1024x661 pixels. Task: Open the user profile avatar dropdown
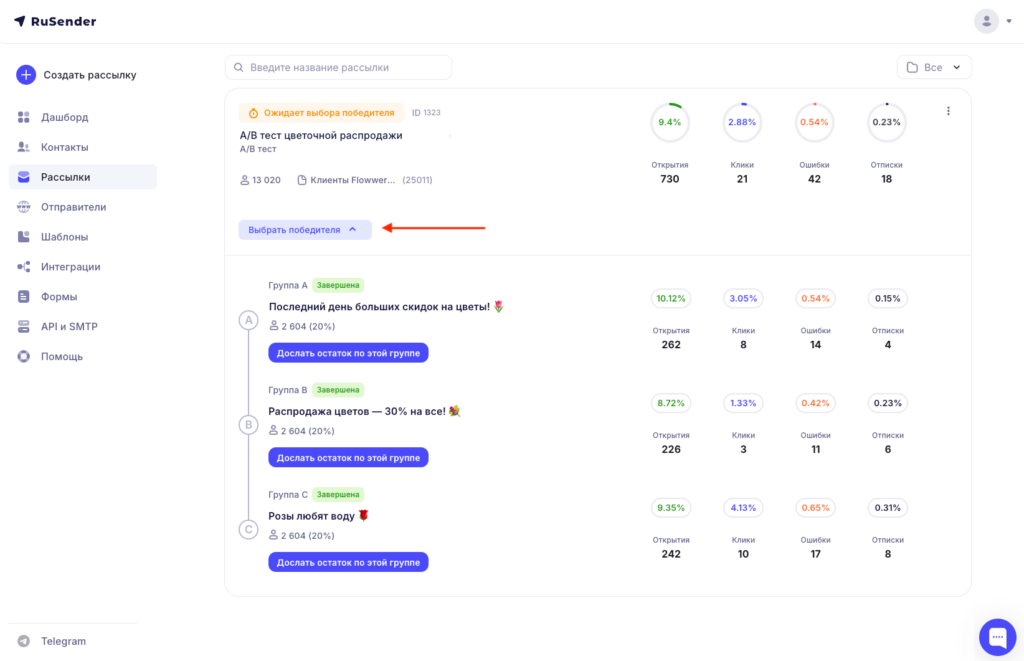click(993, 21)
